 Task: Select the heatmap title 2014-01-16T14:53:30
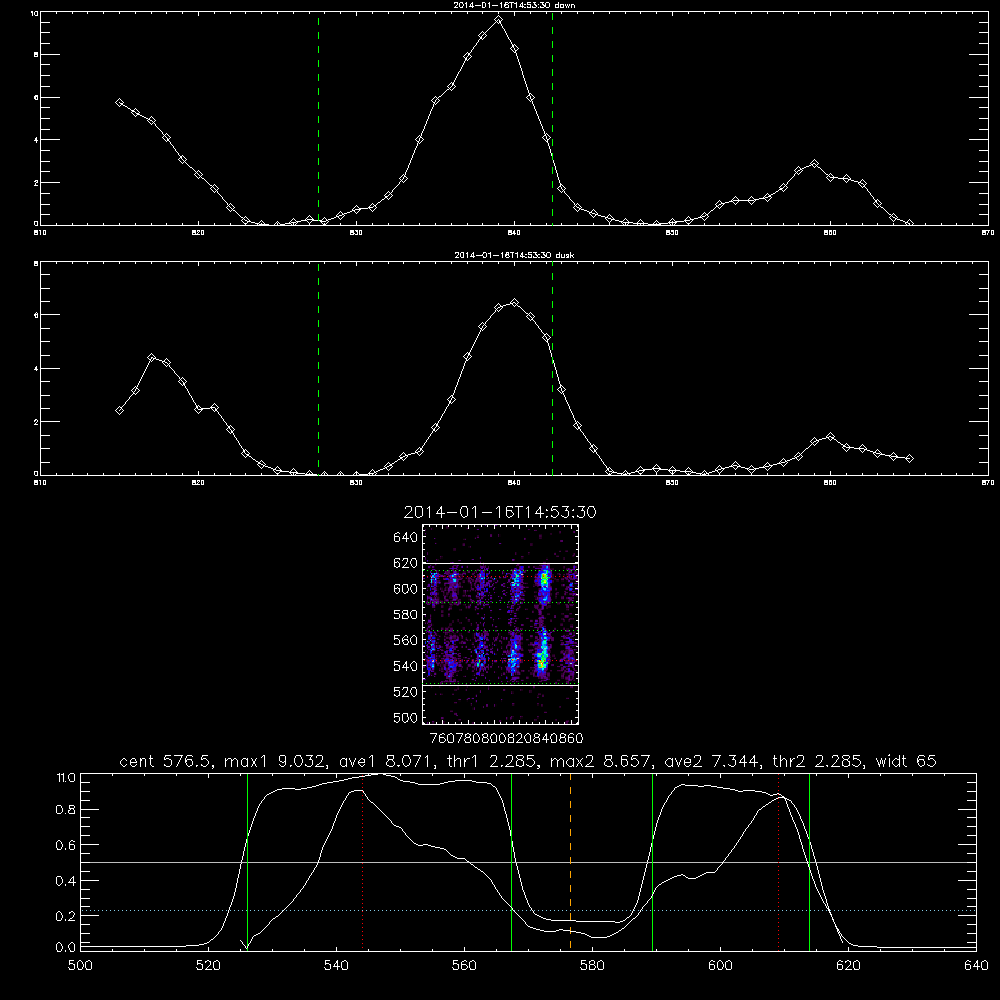click(x=500, y=512)
